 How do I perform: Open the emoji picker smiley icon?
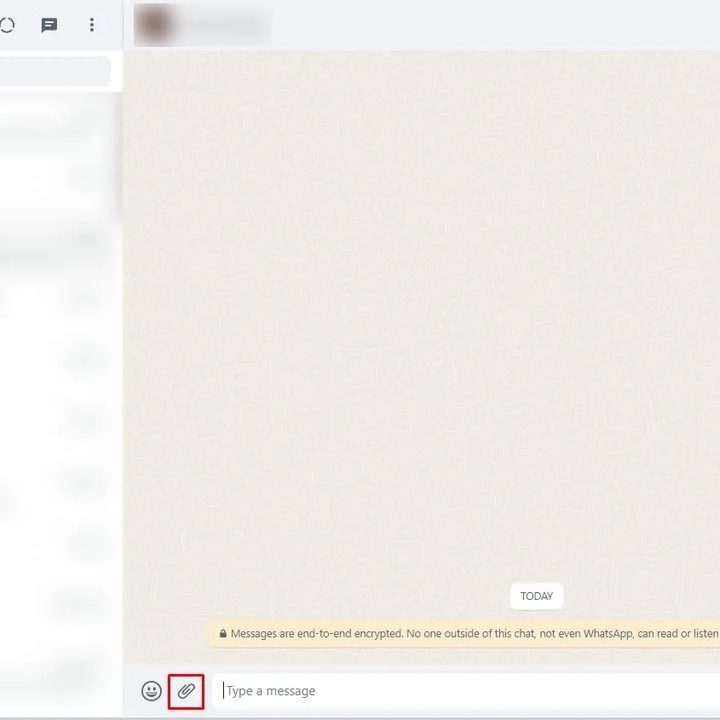(151, 691)
